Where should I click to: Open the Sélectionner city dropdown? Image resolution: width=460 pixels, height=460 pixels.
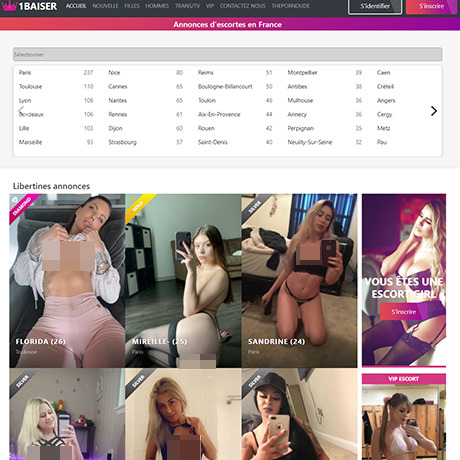point(228,54)
